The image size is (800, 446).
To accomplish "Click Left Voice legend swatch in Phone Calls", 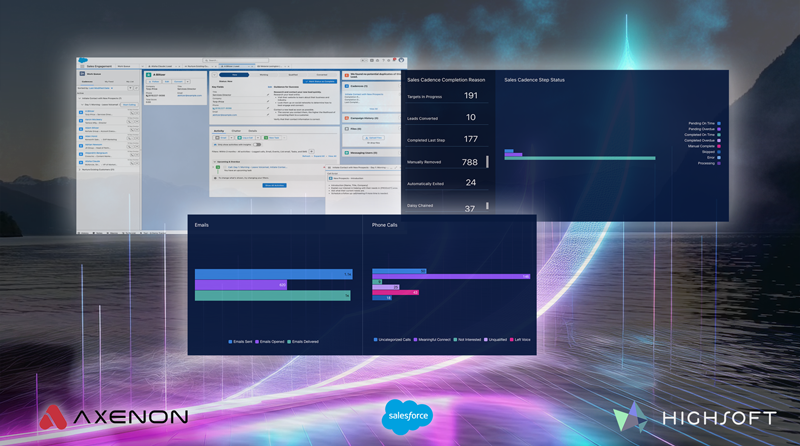I will pos(512,339).
